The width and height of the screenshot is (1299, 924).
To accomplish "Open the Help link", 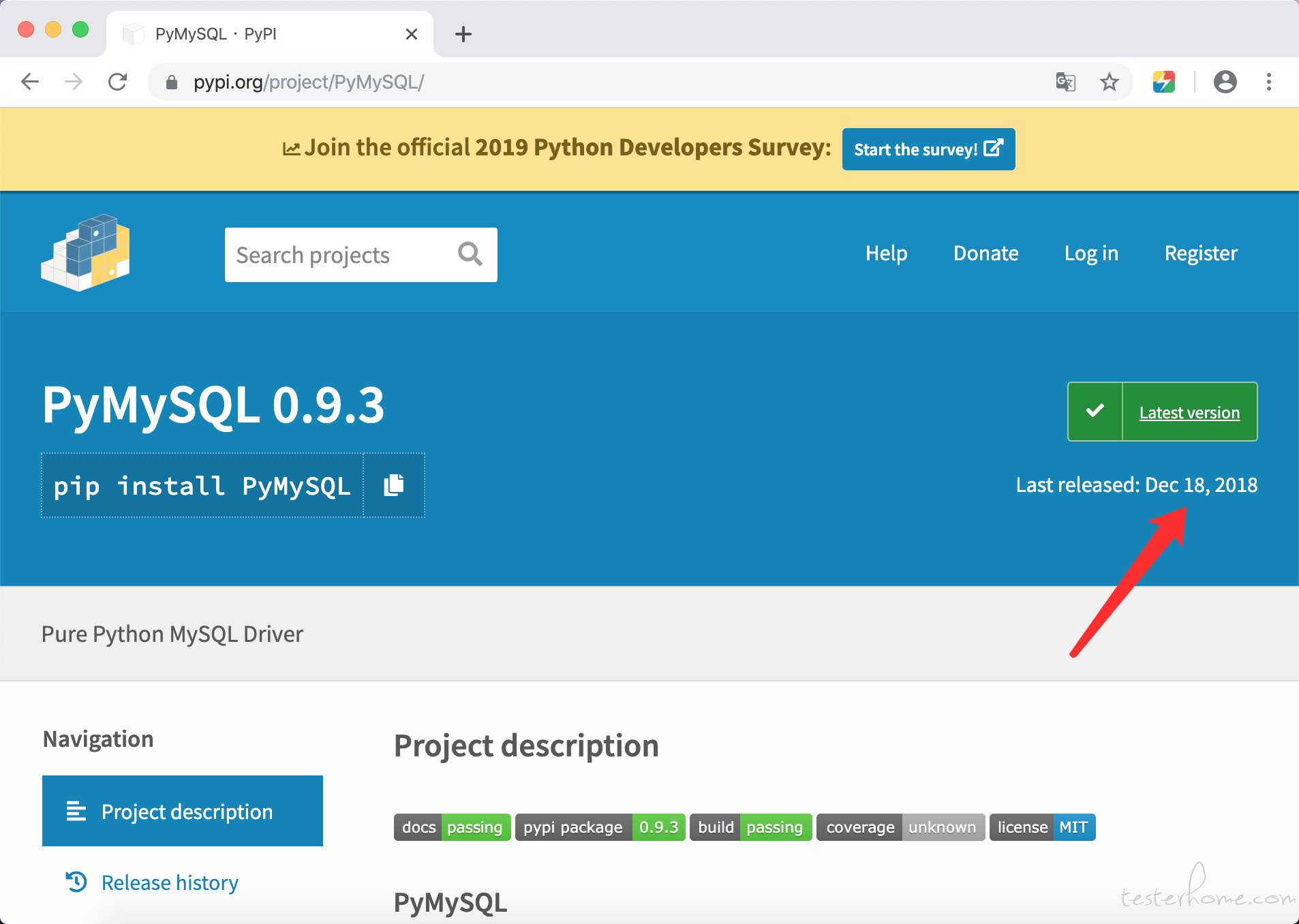I will click(x=886, y=253).
